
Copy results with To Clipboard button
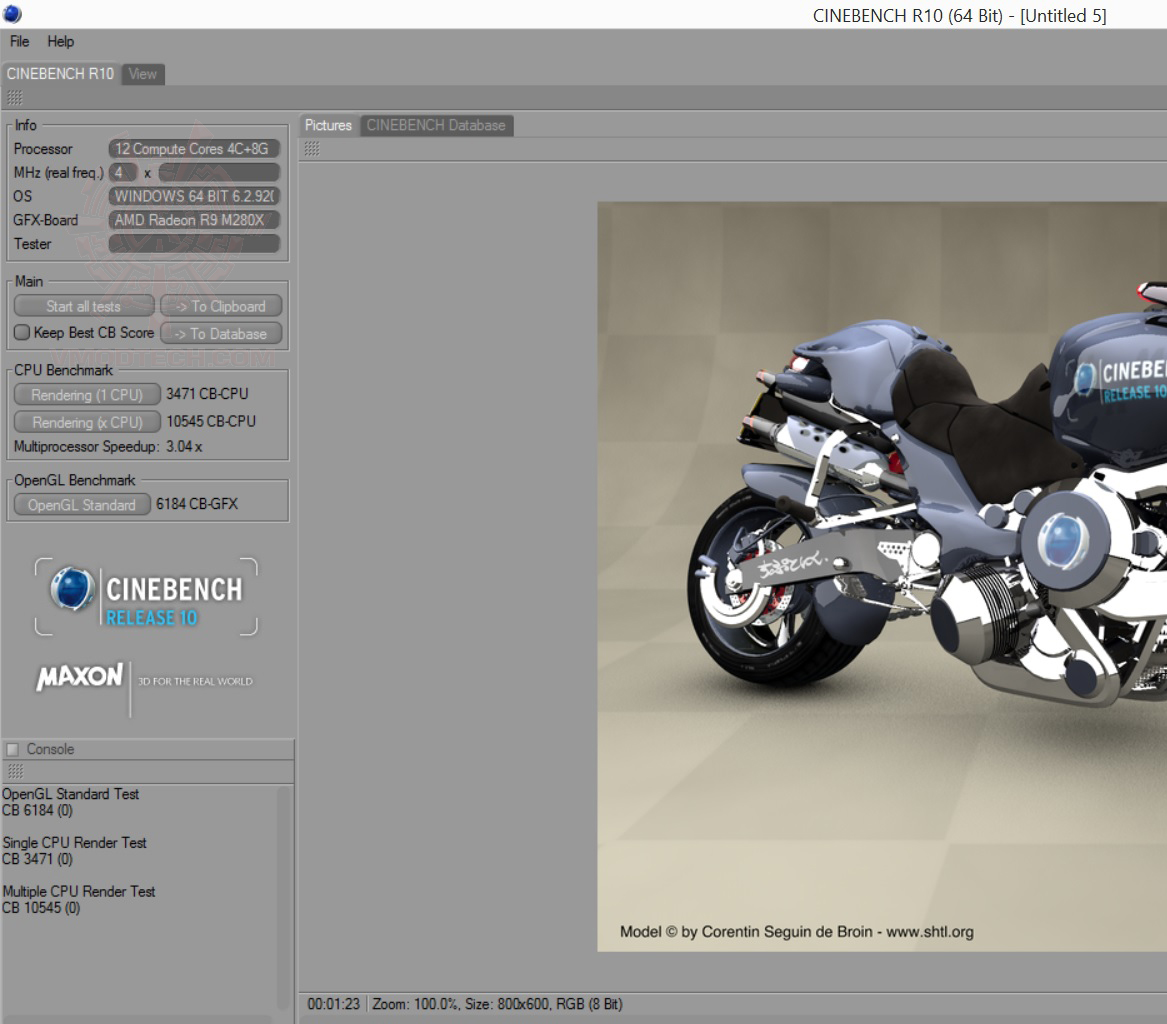click(221, 306)
